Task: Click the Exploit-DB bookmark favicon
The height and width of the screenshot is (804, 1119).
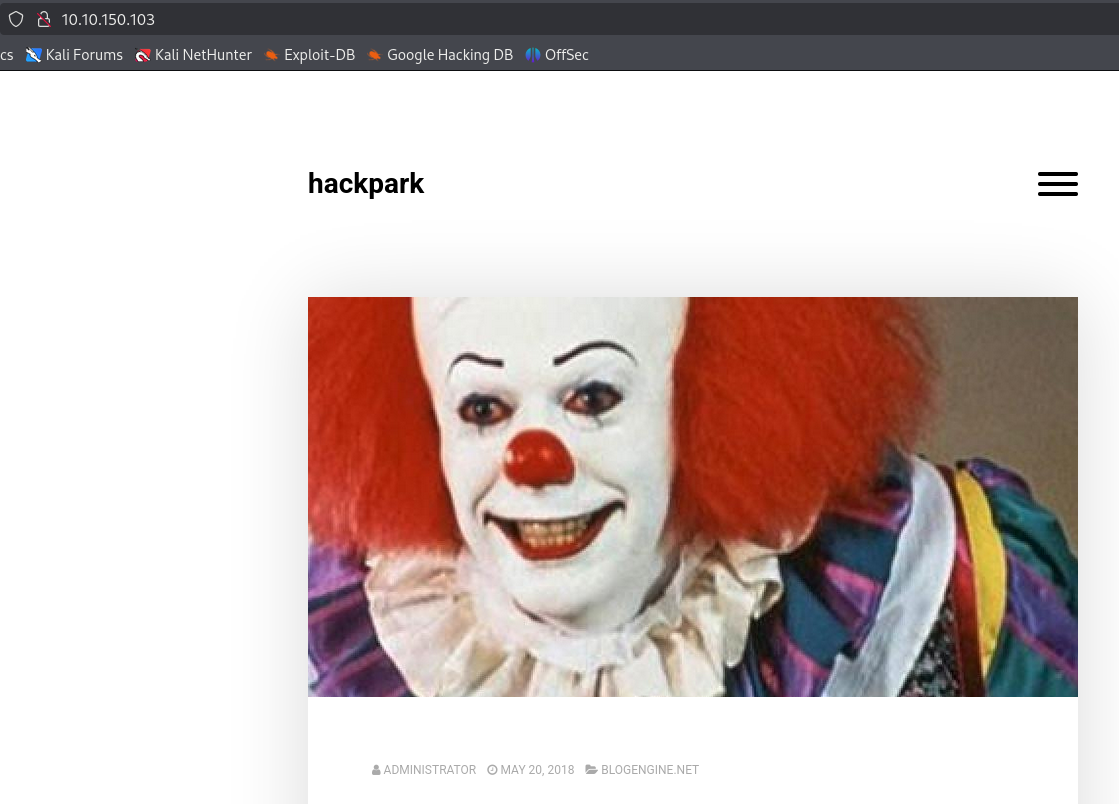Action: 271,55
